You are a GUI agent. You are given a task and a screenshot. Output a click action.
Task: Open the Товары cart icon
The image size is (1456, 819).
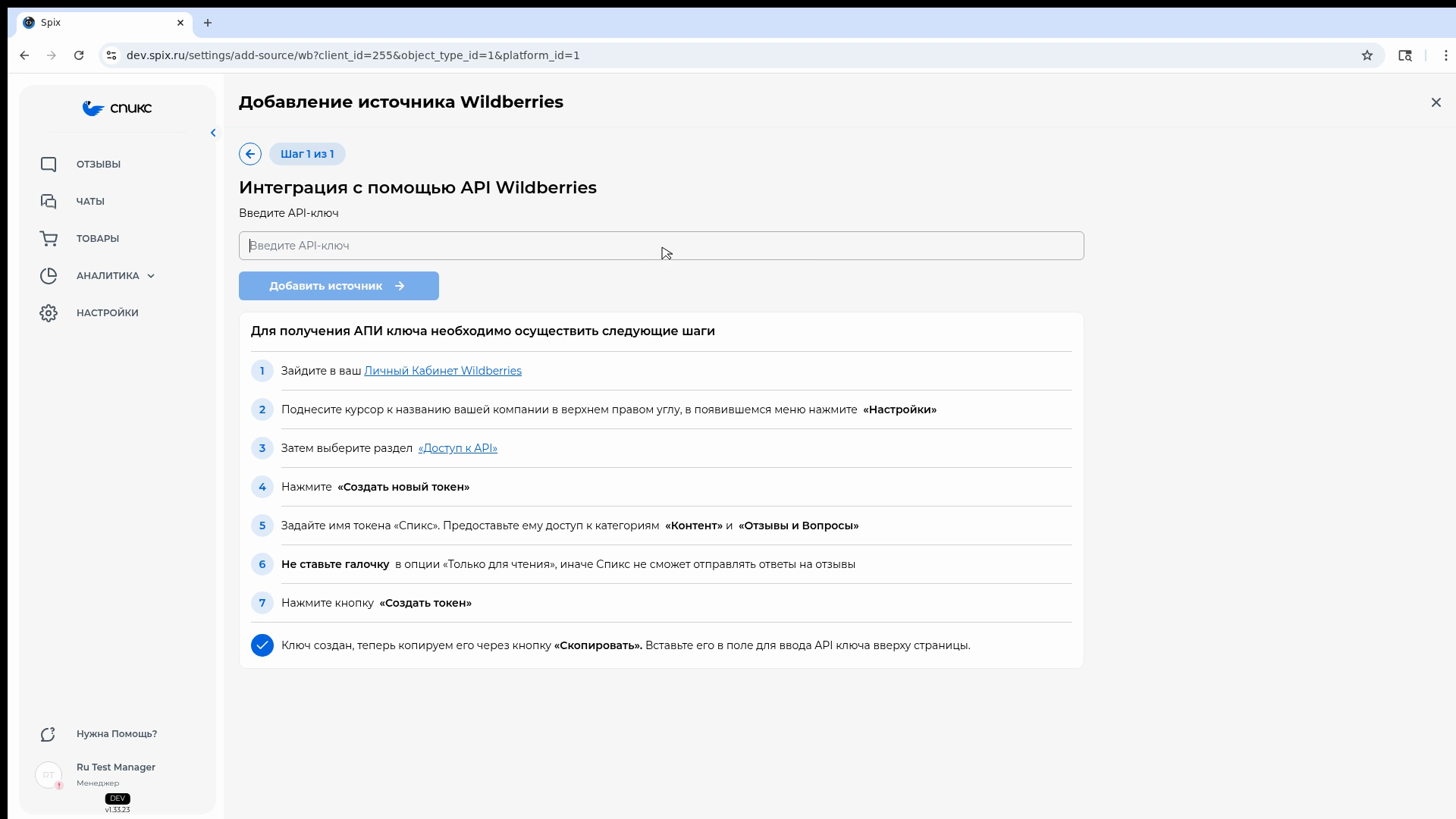tap(49, 239)
